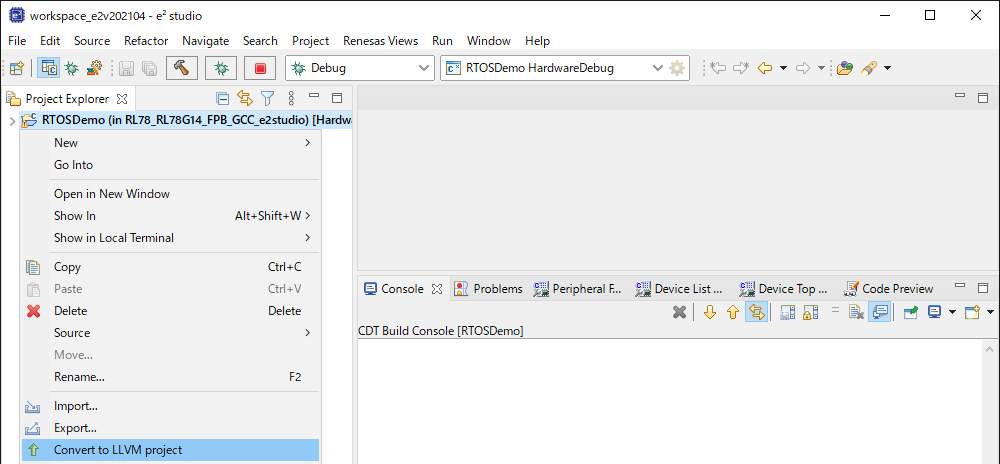Screen dimensions: 1000x464
Task: Close the Console tab
Action: (x=437, y=289)
